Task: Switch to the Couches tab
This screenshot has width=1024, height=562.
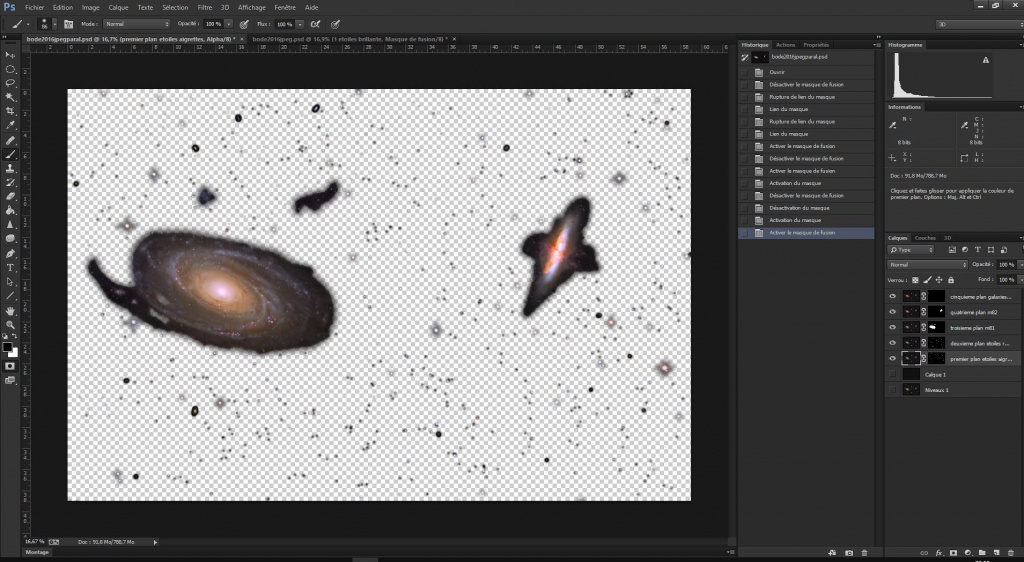Action: point(925,238)
